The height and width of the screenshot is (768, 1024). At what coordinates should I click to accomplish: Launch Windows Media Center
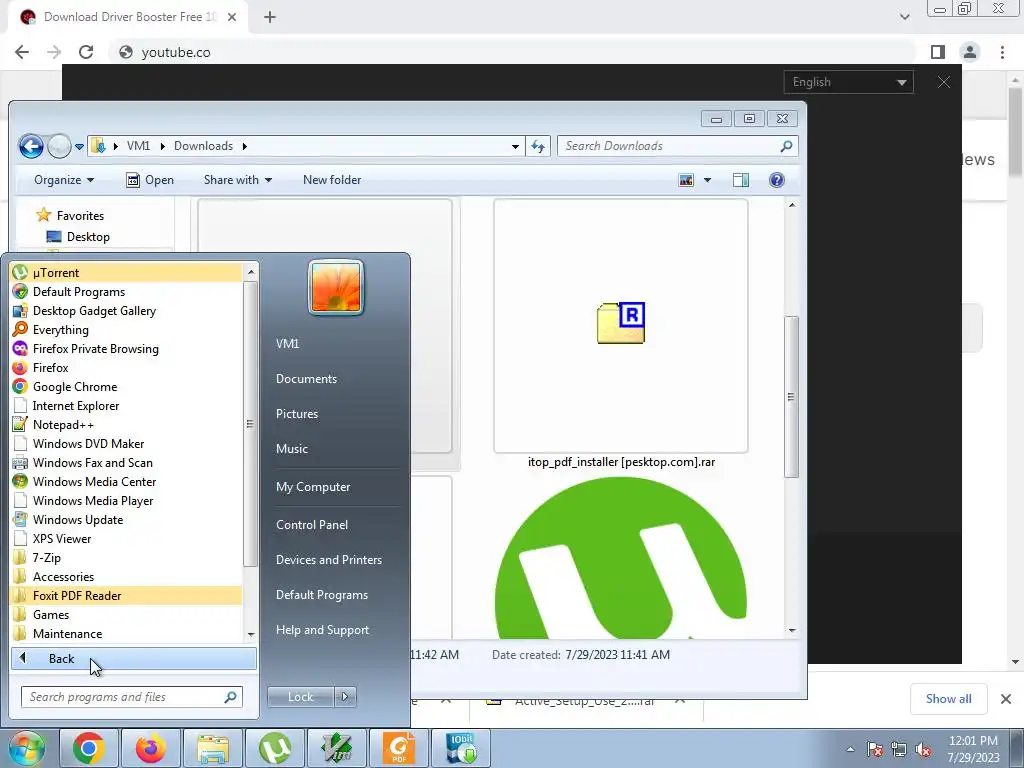coord(126,481)
